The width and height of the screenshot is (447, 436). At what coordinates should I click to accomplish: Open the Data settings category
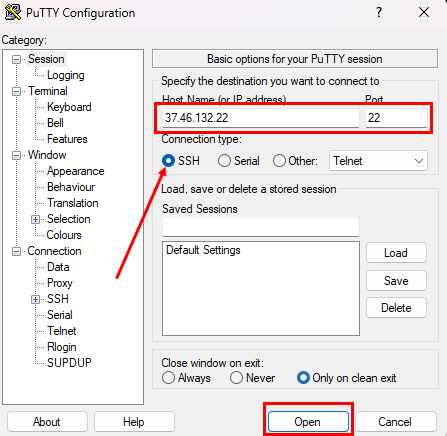pos(58,267)
